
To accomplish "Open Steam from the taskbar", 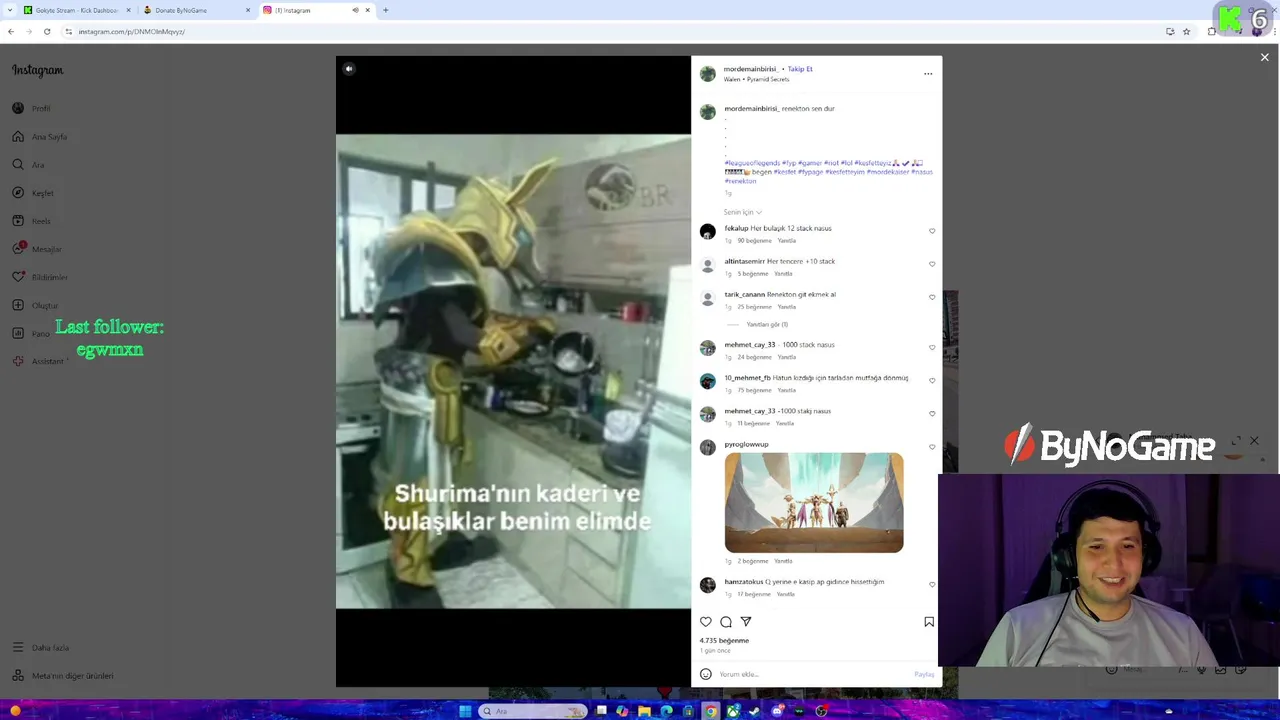I will (x=755, y=711).
